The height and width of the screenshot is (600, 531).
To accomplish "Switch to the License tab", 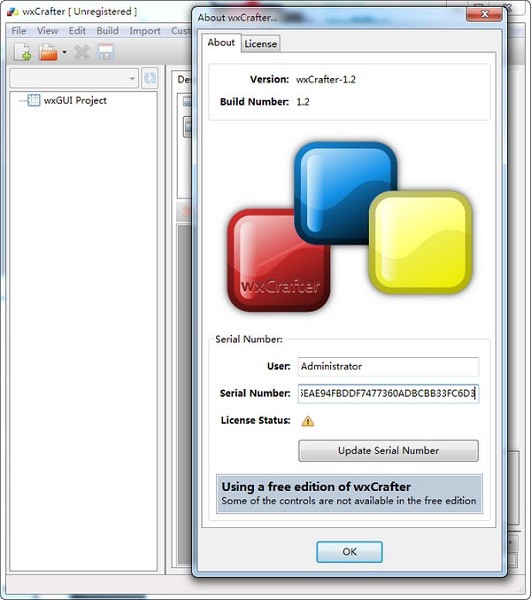I will pos(261,44).
